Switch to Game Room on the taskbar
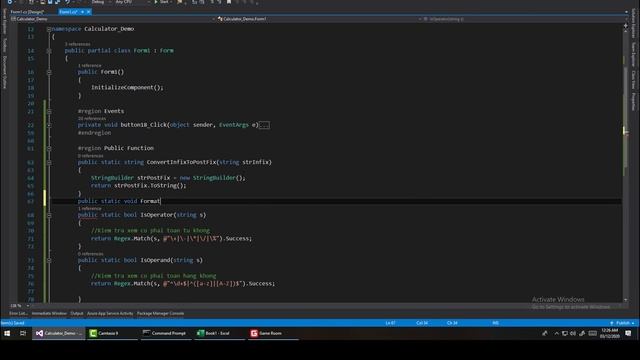Image resolution: width=640 pixels, height=360 pixels. coord(274,333)
